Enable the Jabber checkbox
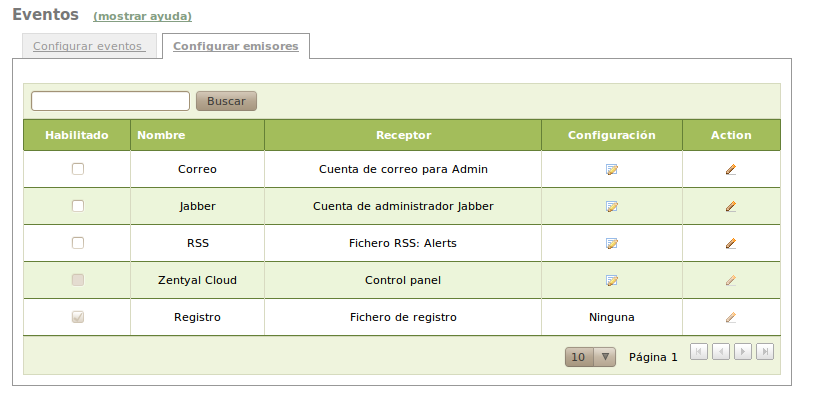 pyautogui.click(x=78, y=206)
